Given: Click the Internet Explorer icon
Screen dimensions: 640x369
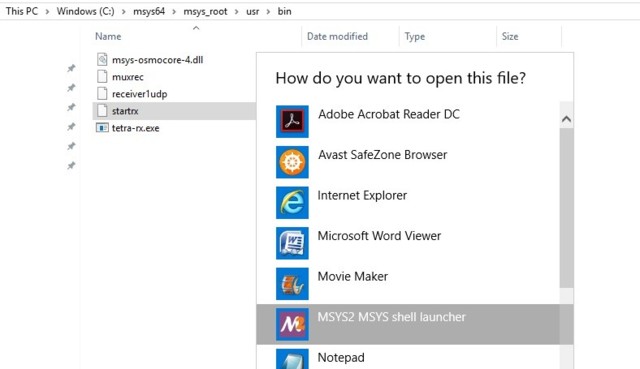Looking at the screenshot, I should [292, 202].
